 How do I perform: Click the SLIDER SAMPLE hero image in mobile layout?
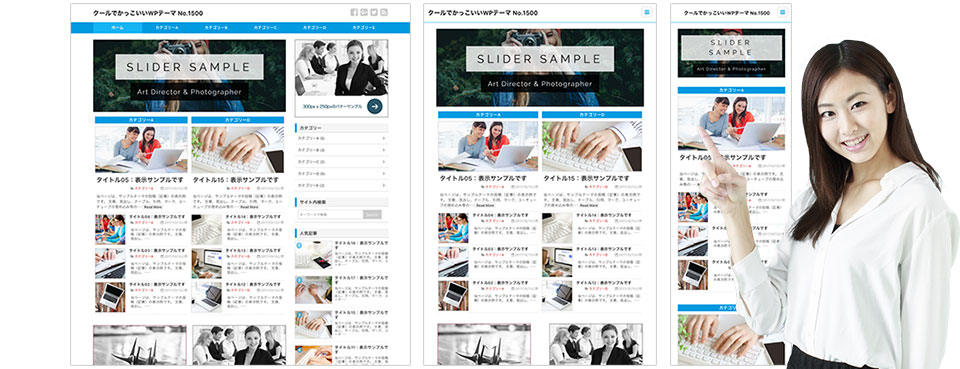point(731,53)
